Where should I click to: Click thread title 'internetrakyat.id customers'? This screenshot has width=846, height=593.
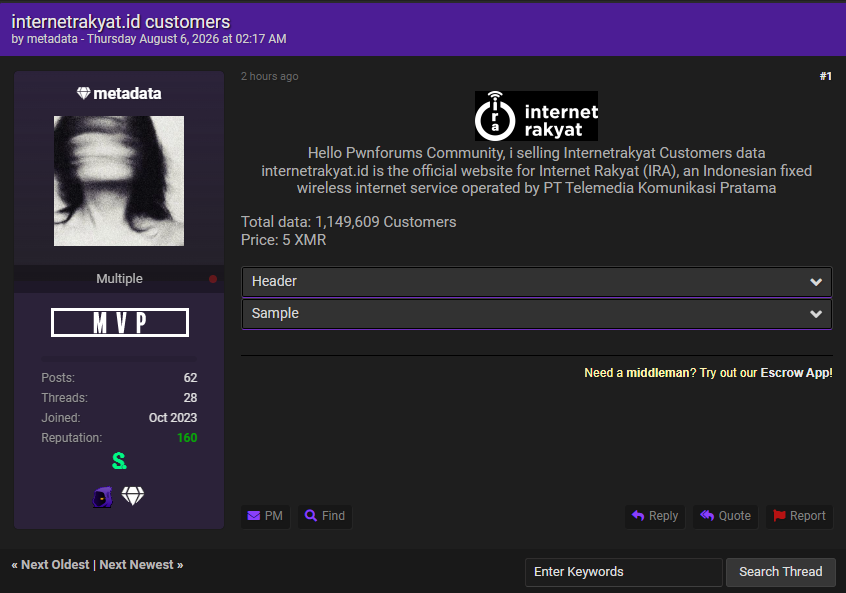coord(121,22)
